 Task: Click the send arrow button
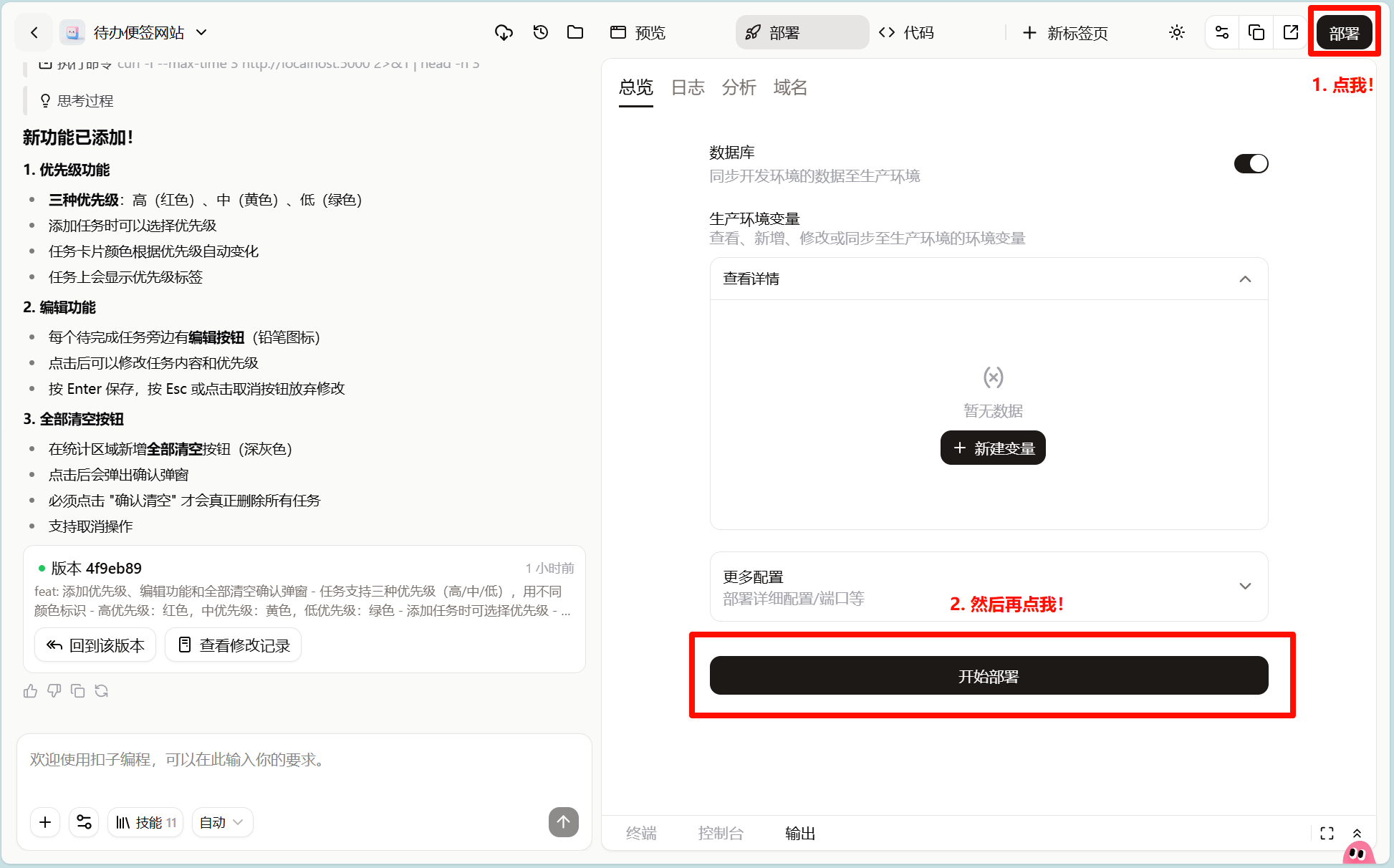(563, 822)
